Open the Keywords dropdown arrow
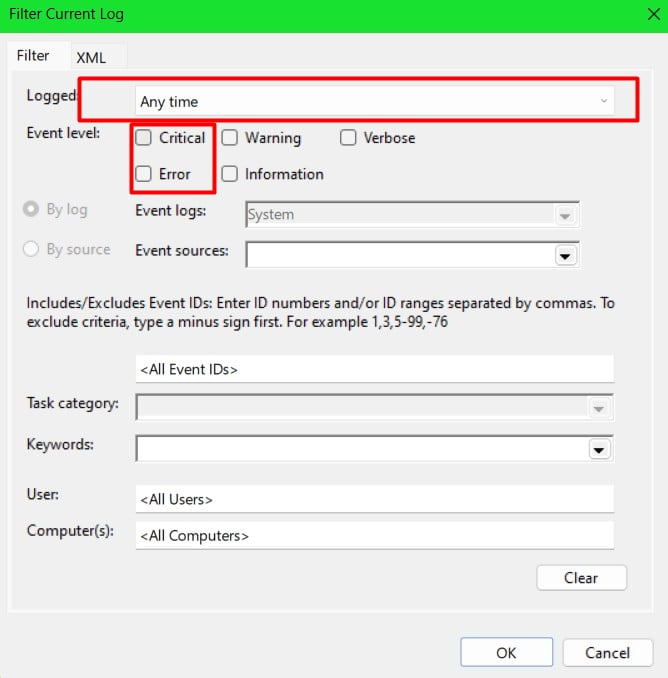Viewport: 668px width, 678px height. tap(599, 449)
